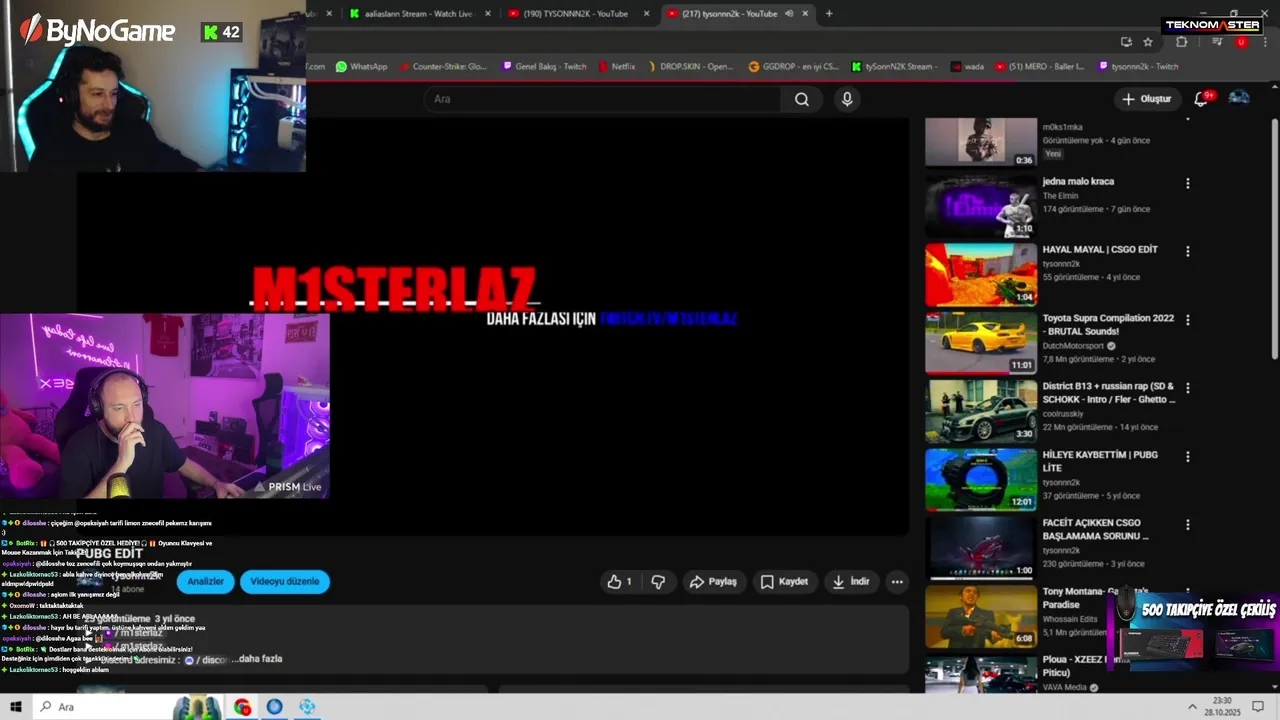Open the m0ks1mka video thumbnail
Screen dimensions: 1280x720
pyautogui.click(x=981, y=141)
